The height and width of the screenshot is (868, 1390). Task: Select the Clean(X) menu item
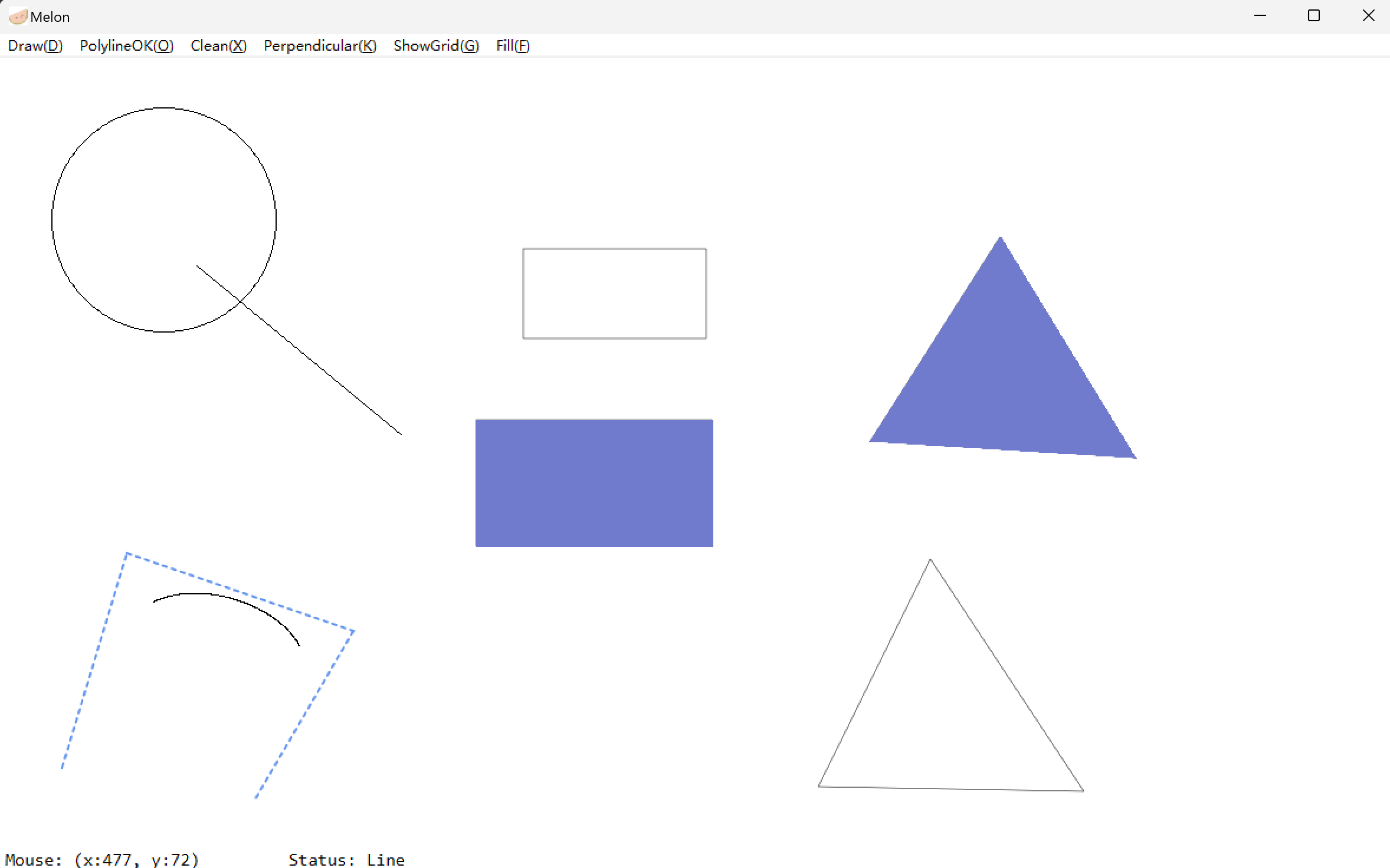click(218, 45)
